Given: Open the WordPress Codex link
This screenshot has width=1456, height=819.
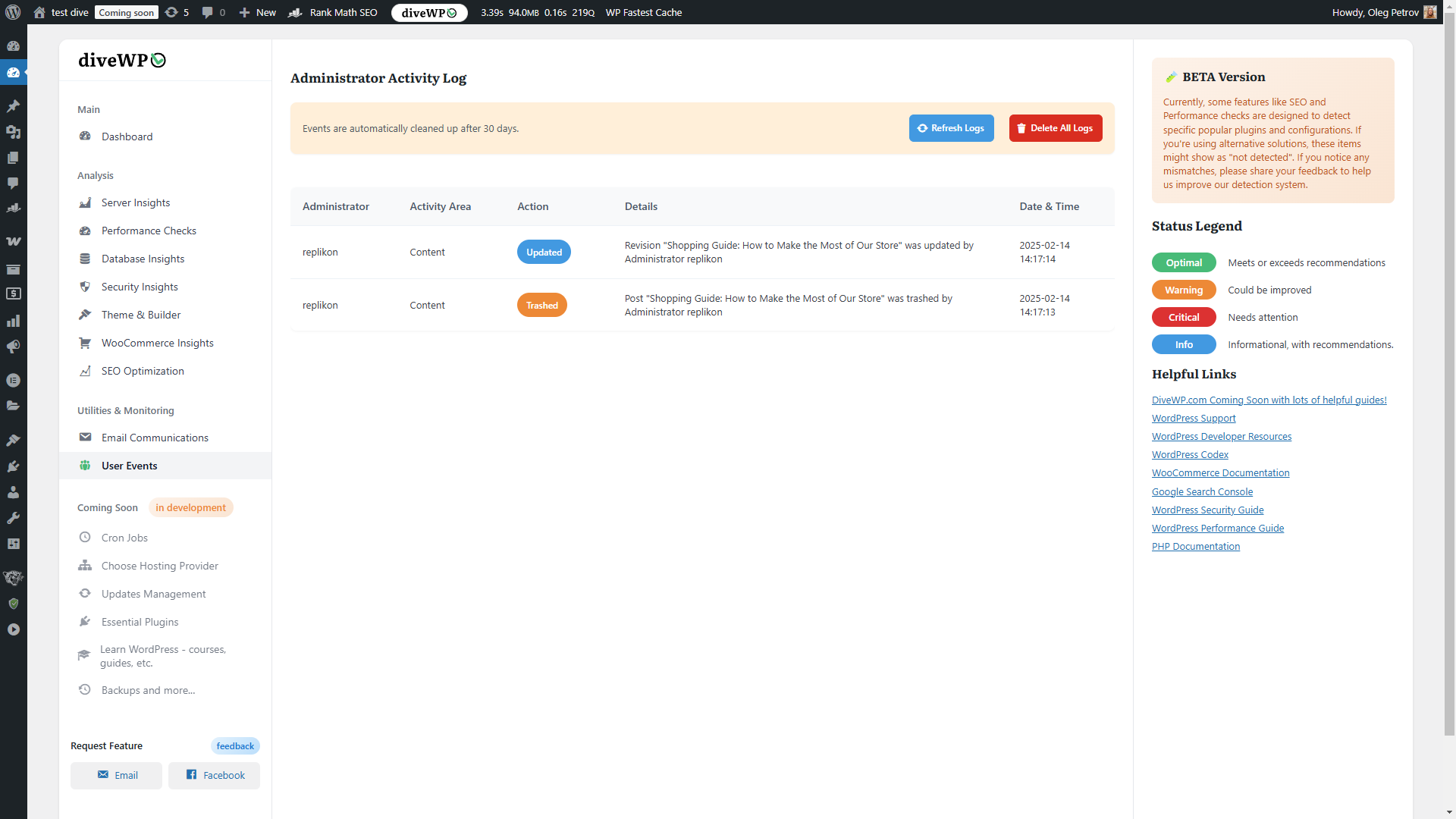Looking at the screenshot, I should pos(1189,454).
